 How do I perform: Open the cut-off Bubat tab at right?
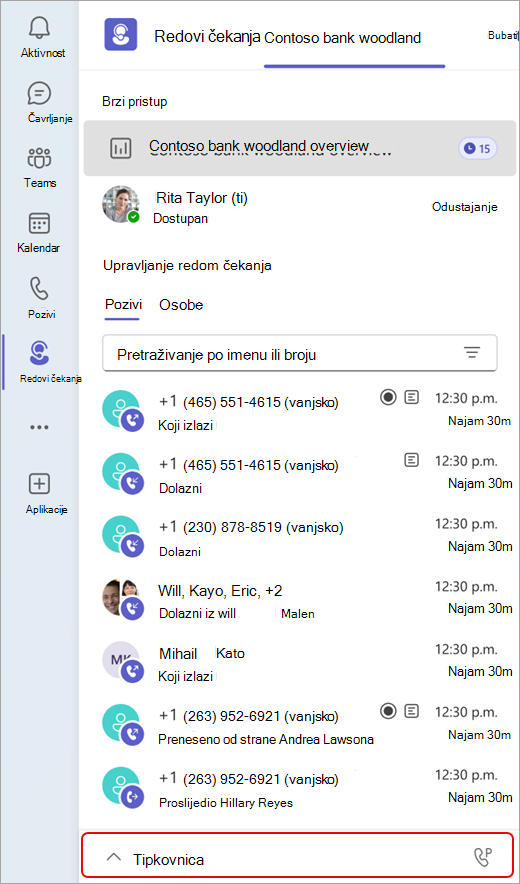coord(503,36)
